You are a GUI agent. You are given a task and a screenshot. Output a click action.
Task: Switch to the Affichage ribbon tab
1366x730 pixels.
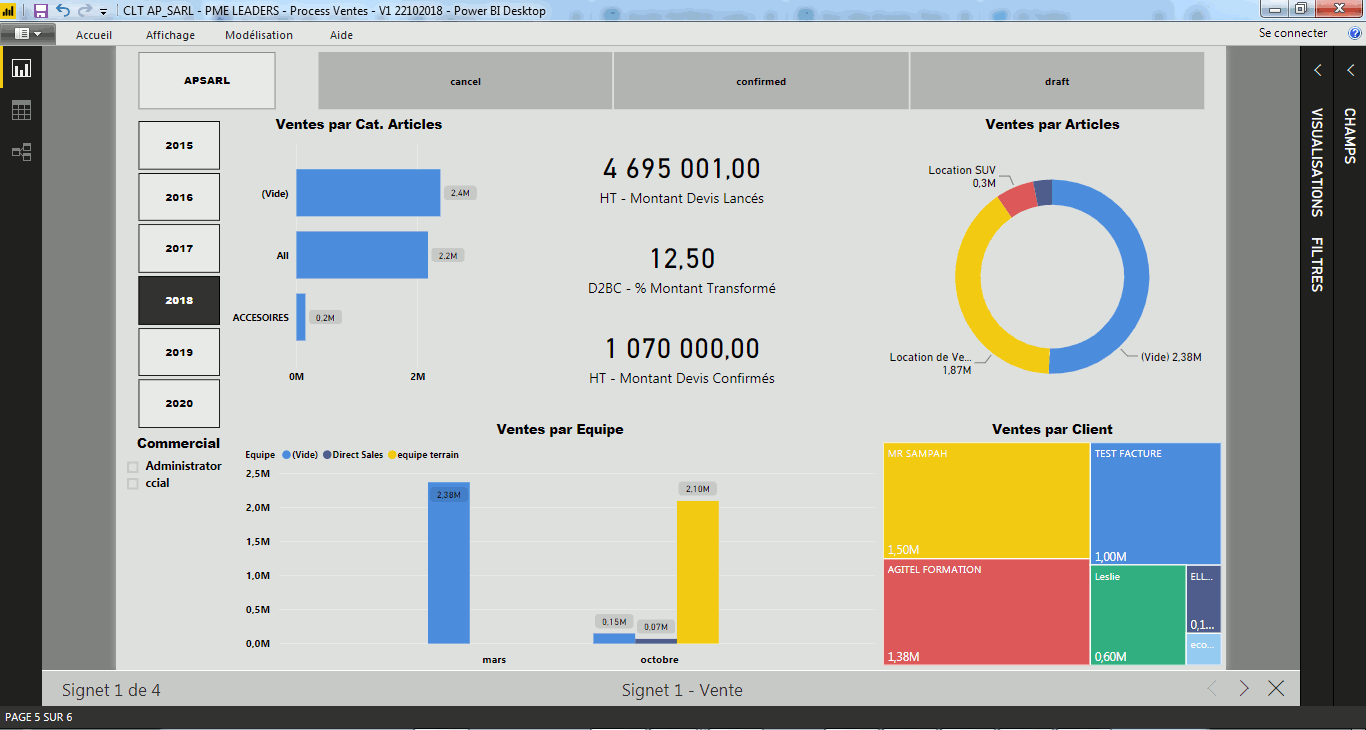point(170,34)
